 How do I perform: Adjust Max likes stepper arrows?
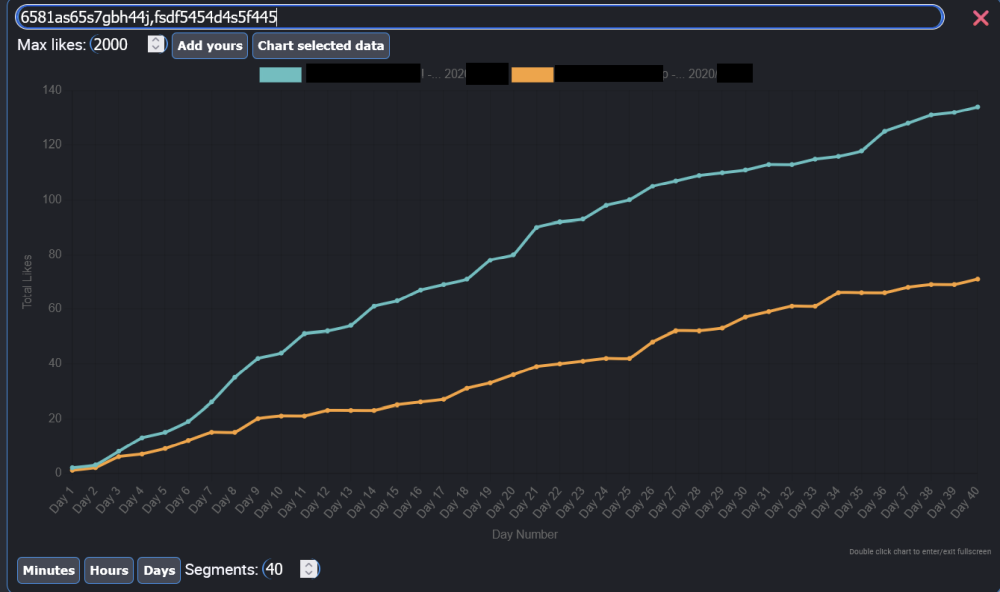point(156,44)
